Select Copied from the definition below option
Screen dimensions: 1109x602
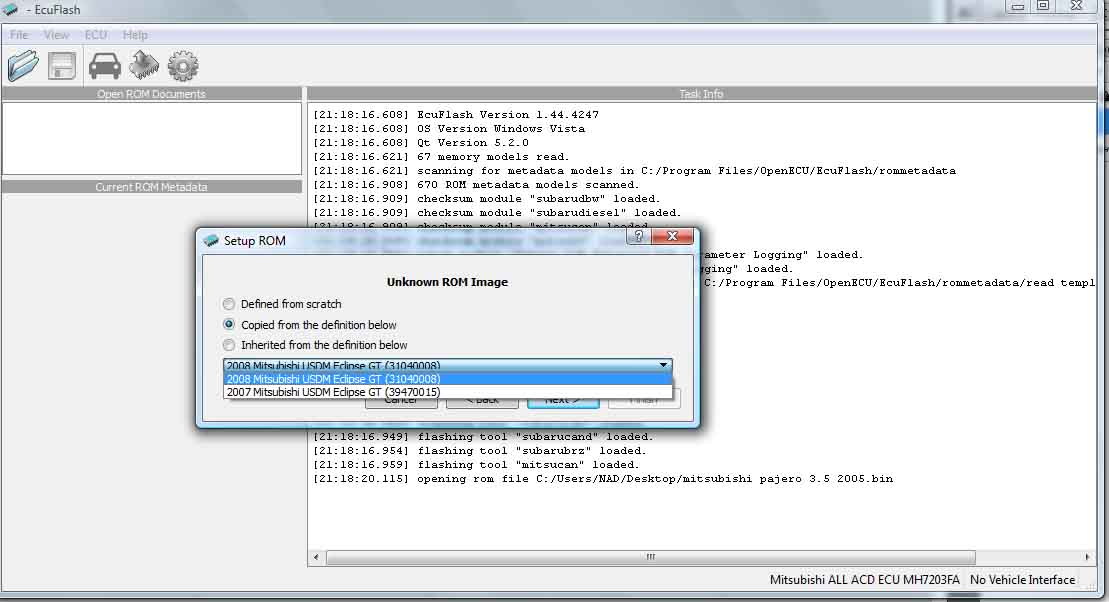pos(228,325)
